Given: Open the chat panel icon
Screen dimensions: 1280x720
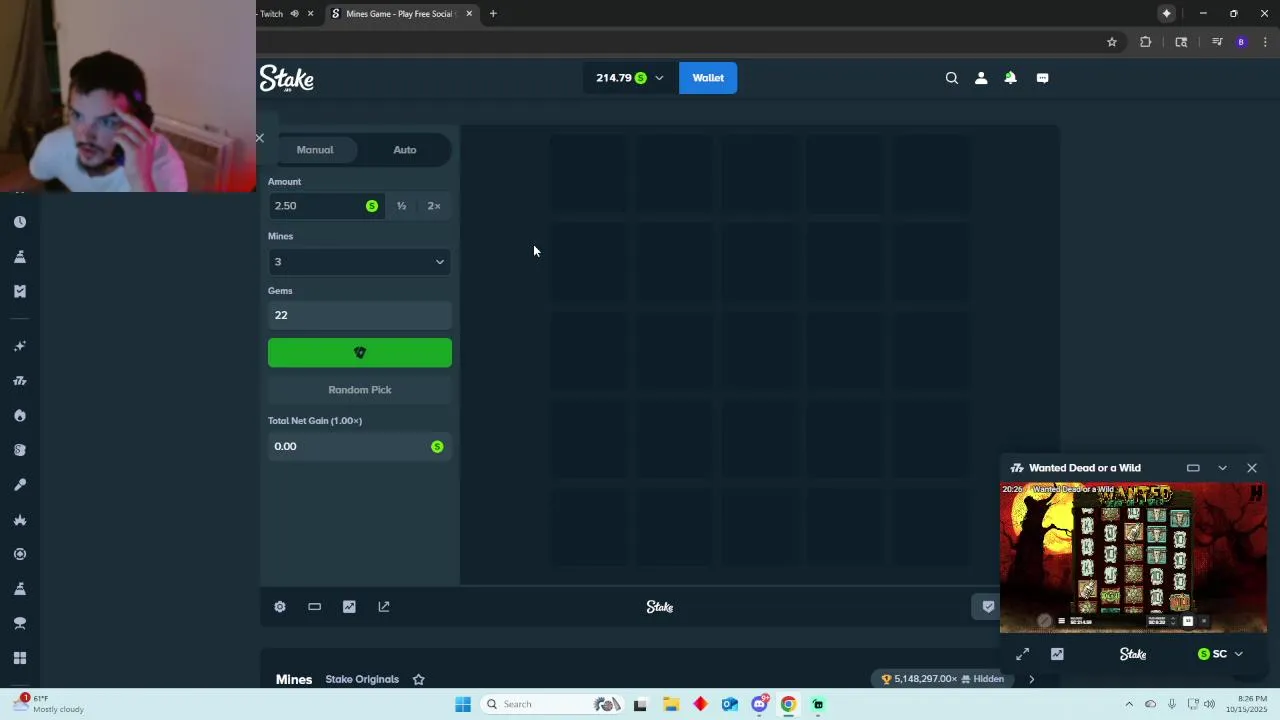Looking at the screenshot, I should 1042,78.
